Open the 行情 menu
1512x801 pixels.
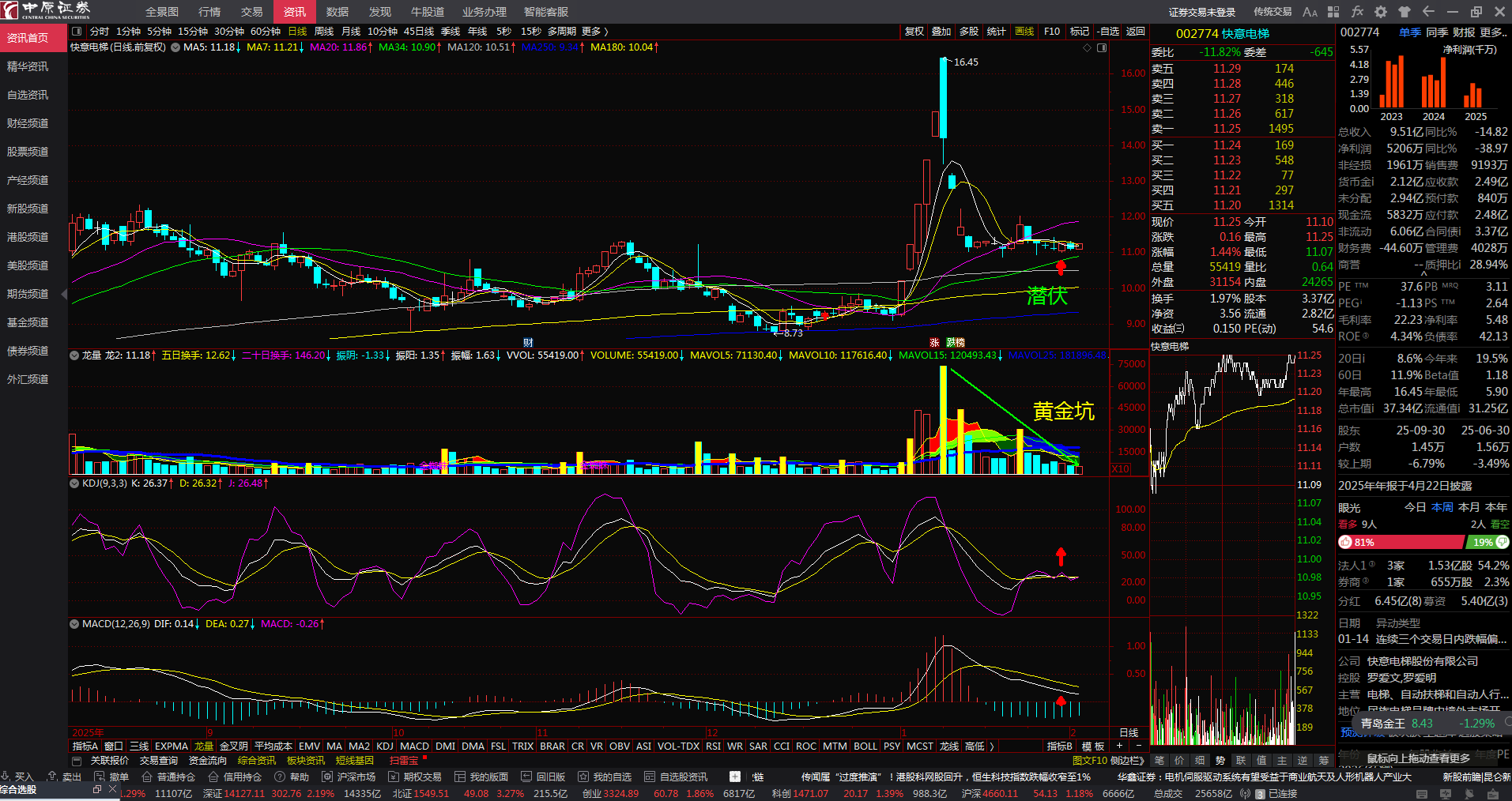coord(209,12)
